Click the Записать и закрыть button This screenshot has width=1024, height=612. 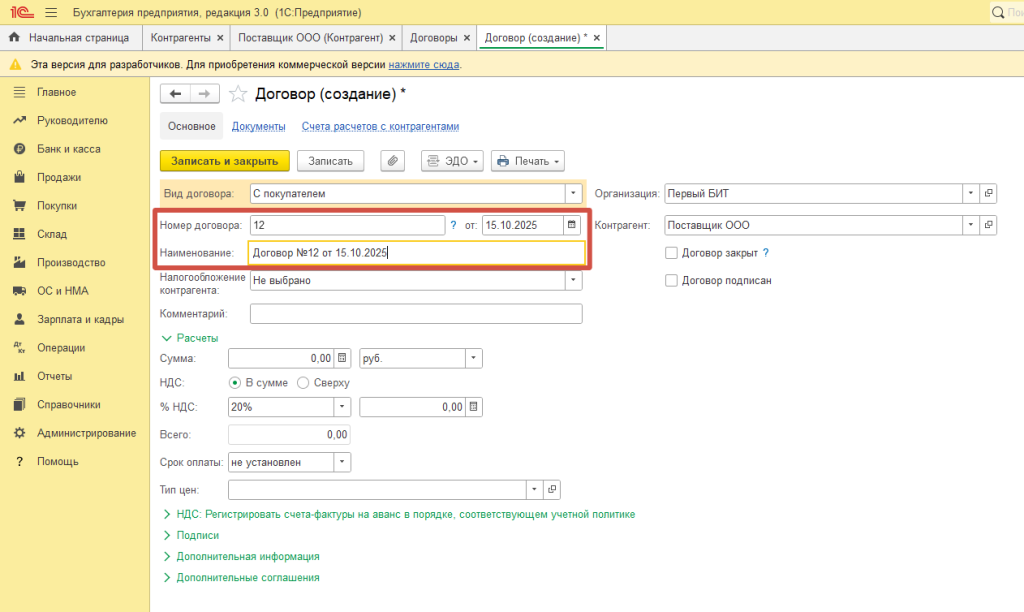(x=225, y=161)
